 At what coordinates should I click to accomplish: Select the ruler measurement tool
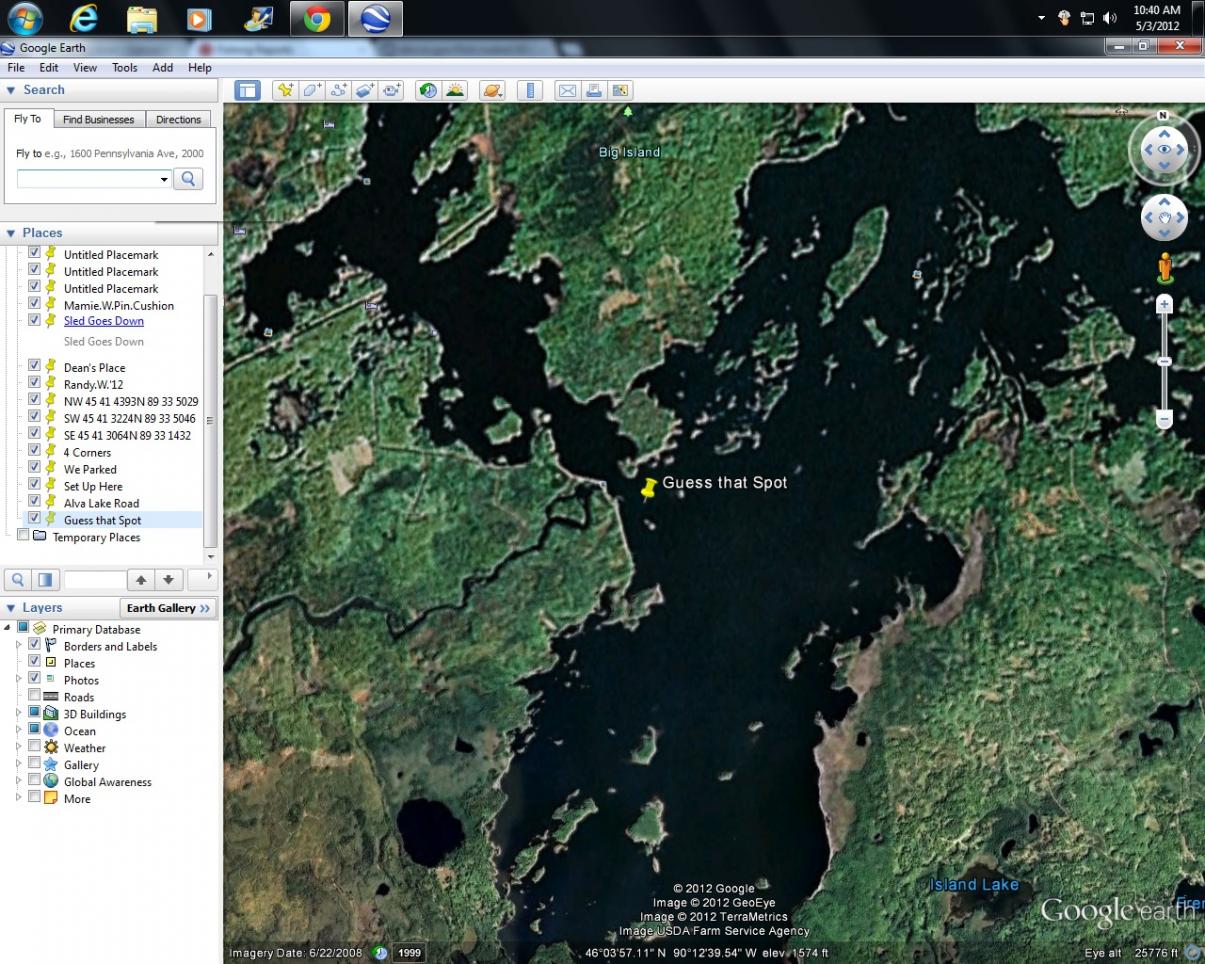(530, 91)
